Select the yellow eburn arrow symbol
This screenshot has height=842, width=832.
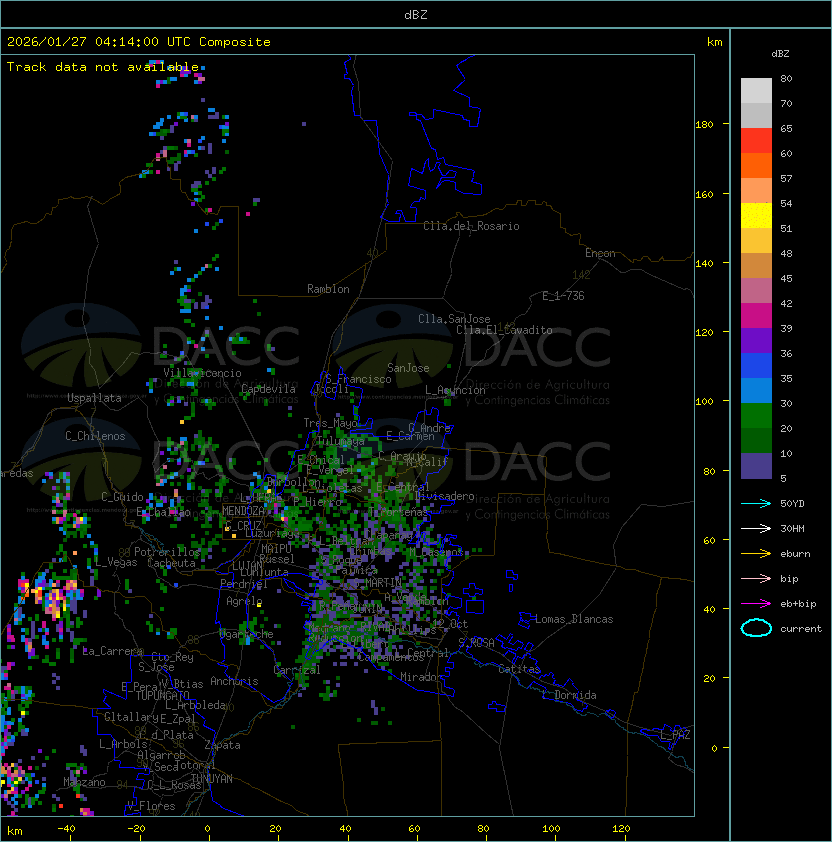[x=756, y=553]
